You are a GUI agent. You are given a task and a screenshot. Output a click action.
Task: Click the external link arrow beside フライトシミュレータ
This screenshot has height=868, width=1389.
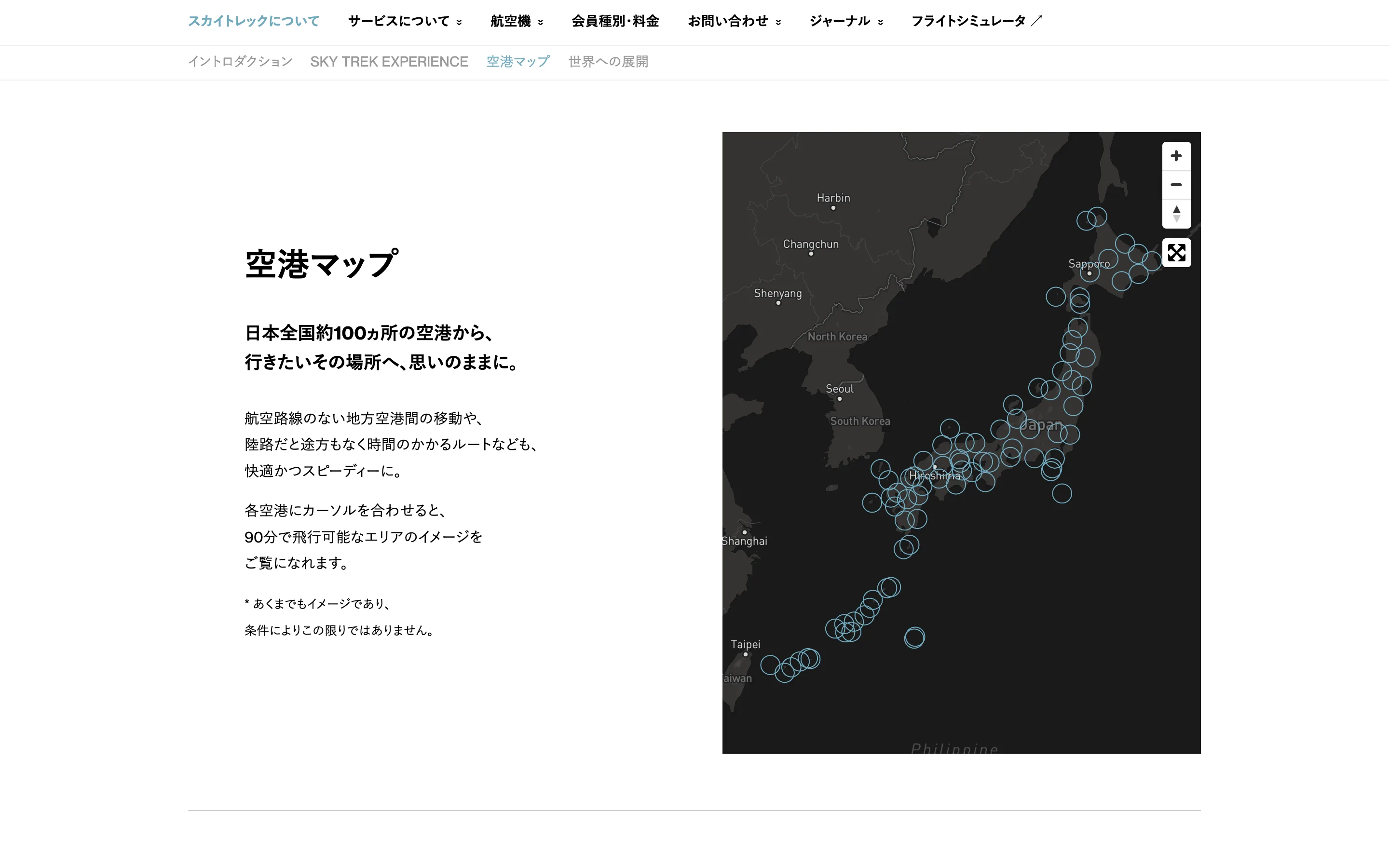click(1036, 21)
